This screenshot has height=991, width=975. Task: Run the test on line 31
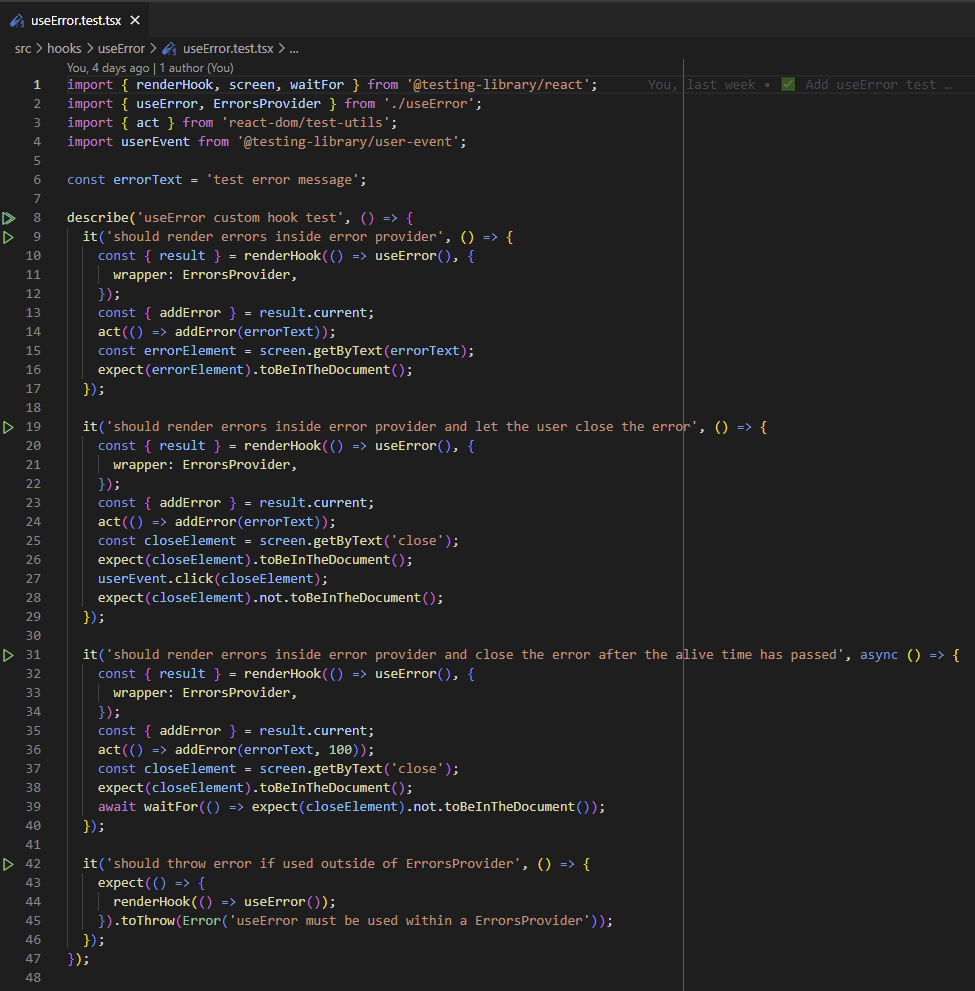coord(8,655)
